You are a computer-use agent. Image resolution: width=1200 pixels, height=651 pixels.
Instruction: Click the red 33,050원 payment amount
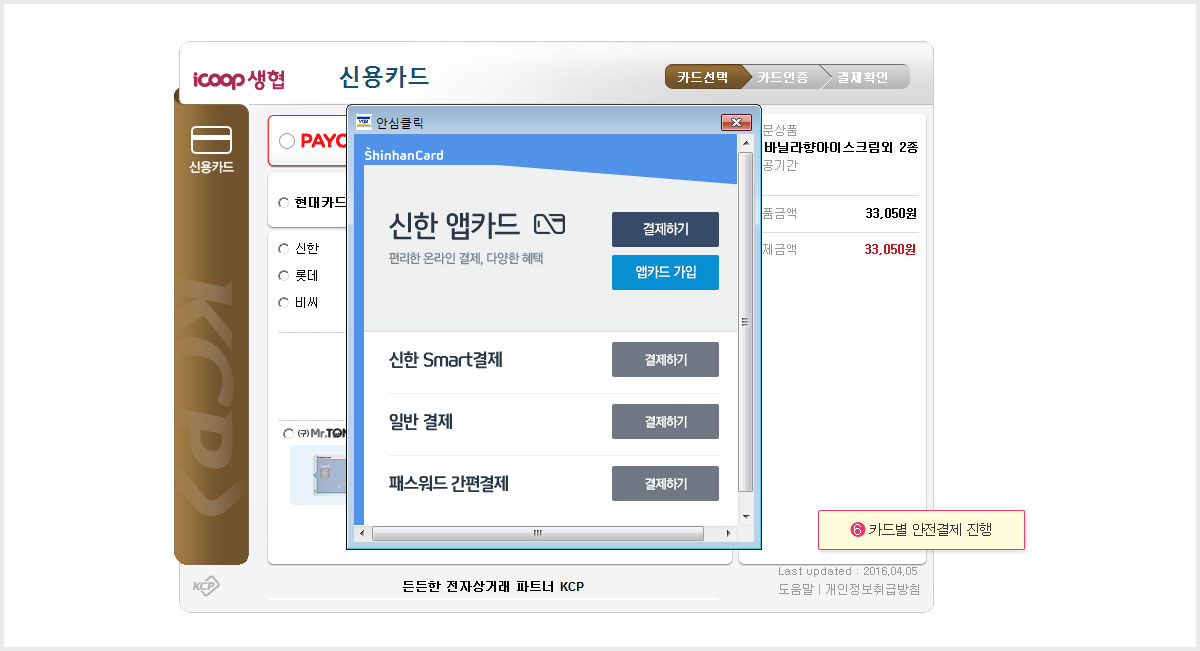pos(890,249)
